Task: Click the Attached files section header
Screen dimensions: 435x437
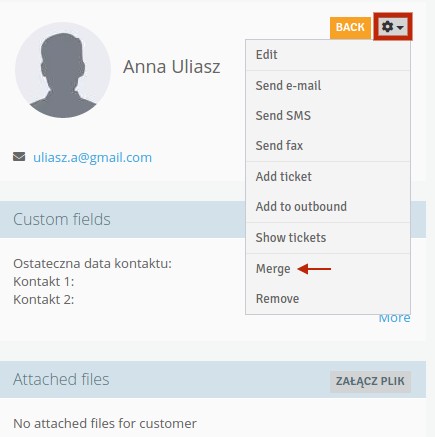Action: pos(61,379)
